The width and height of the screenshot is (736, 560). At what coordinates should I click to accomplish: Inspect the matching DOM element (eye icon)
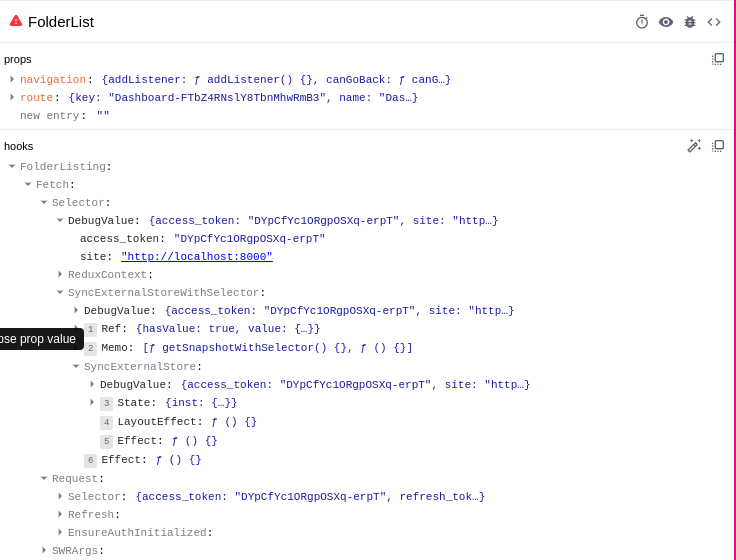[x=666, y=22]
